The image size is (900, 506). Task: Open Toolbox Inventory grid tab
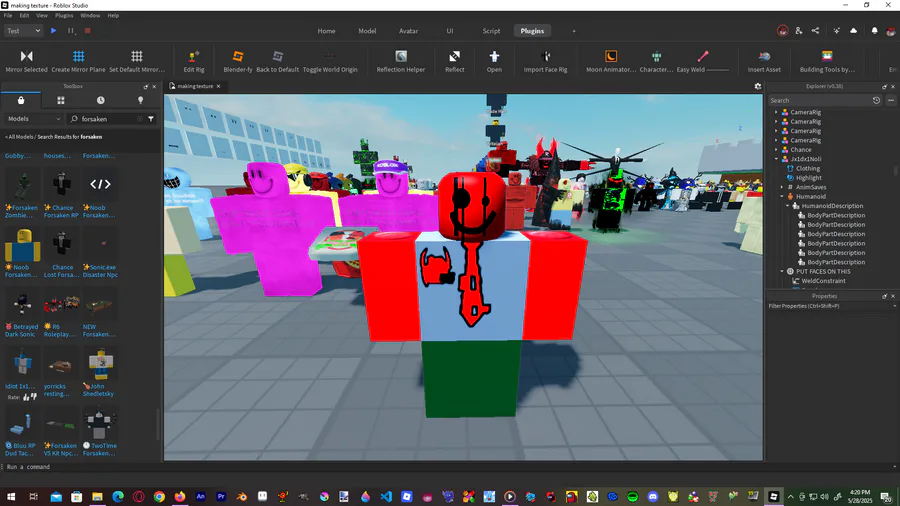(61, 100)
